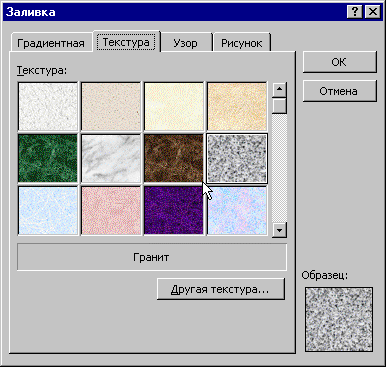Screen dimensions: 387x368
Task: Switch to the Градиентная tab
Action: 51,43
